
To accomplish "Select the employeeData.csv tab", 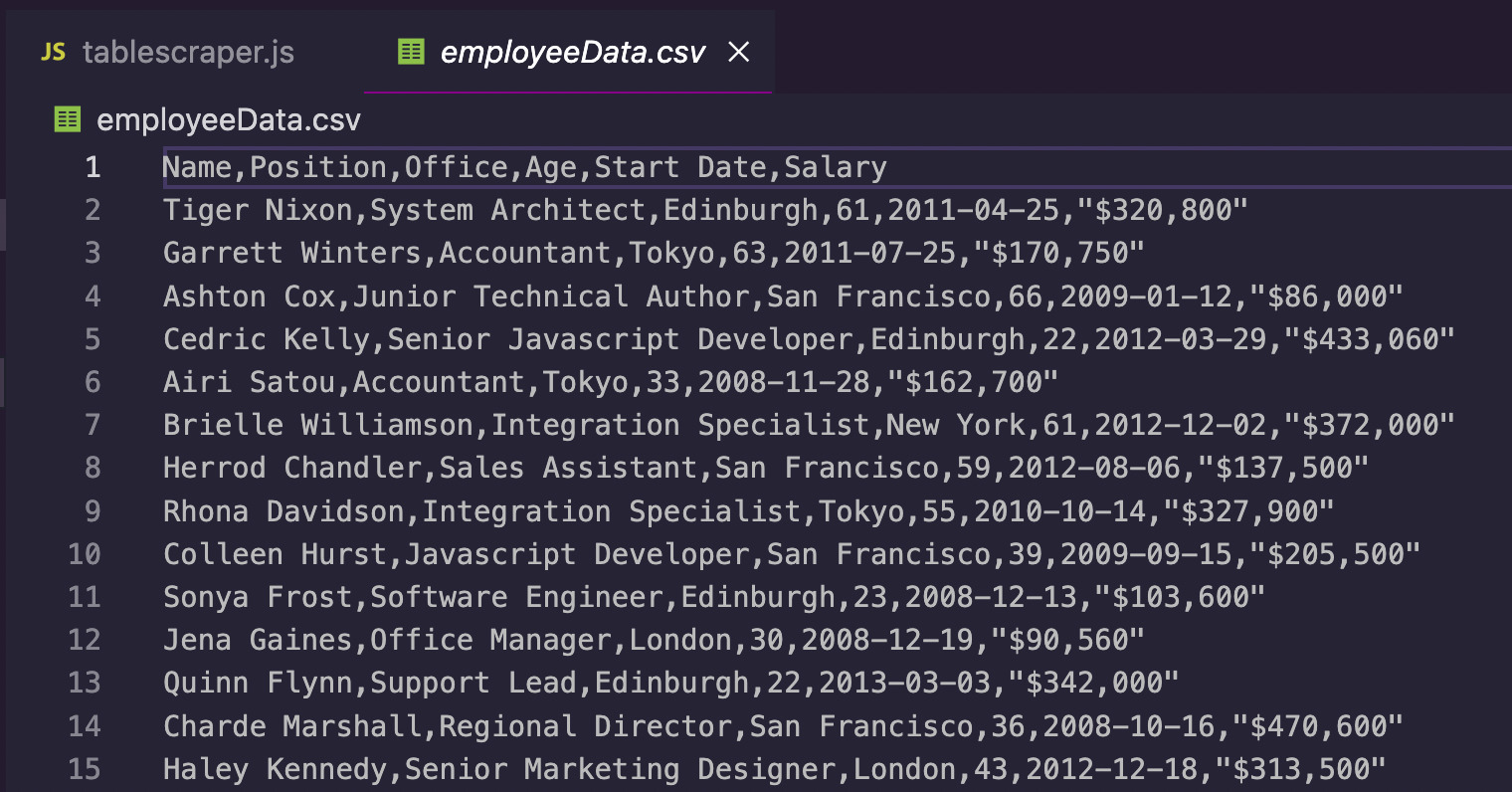I will click(568, 52).
